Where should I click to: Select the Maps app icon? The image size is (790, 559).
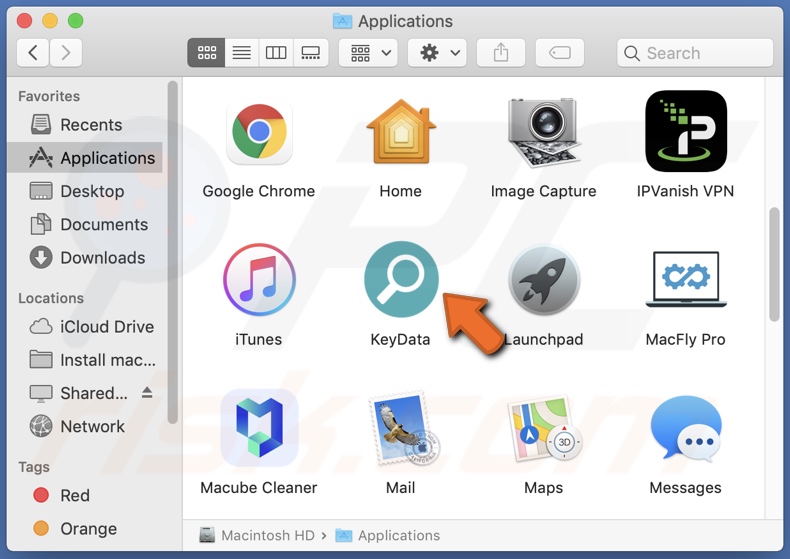[x=544, y=429]
